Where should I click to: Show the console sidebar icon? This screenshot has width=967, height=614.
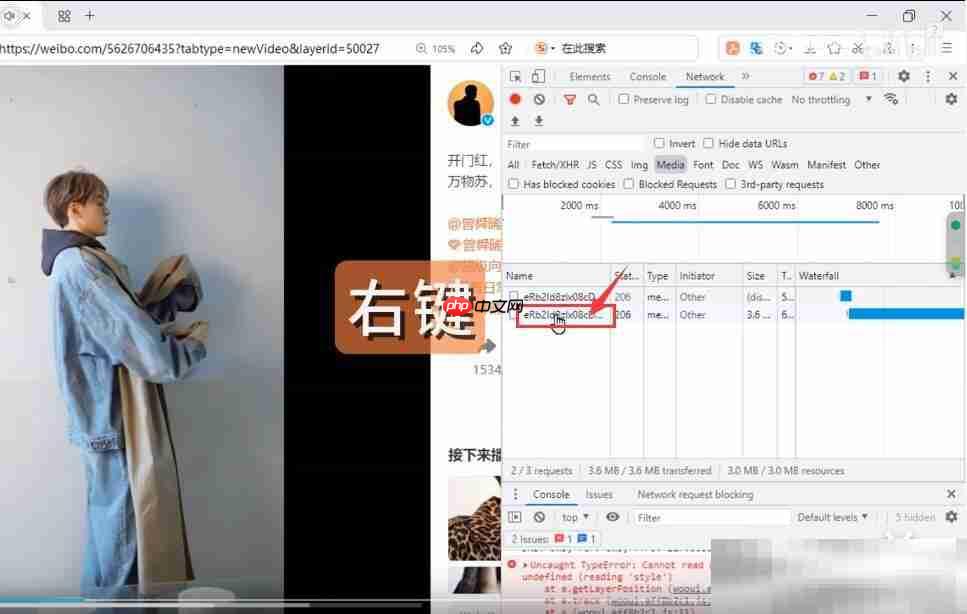515,517
